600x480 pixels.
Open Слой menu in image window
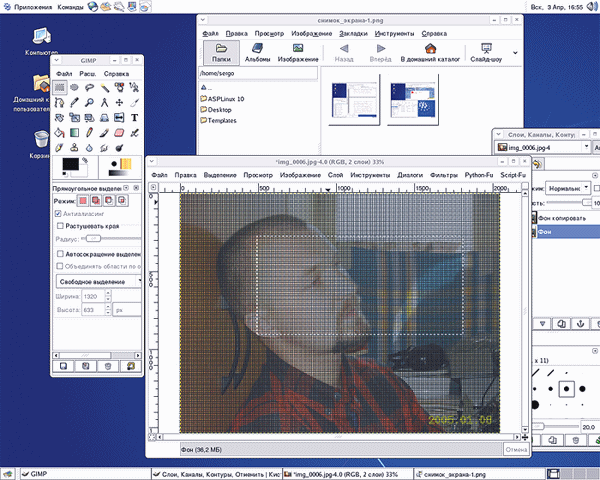(x=335, y=175)
